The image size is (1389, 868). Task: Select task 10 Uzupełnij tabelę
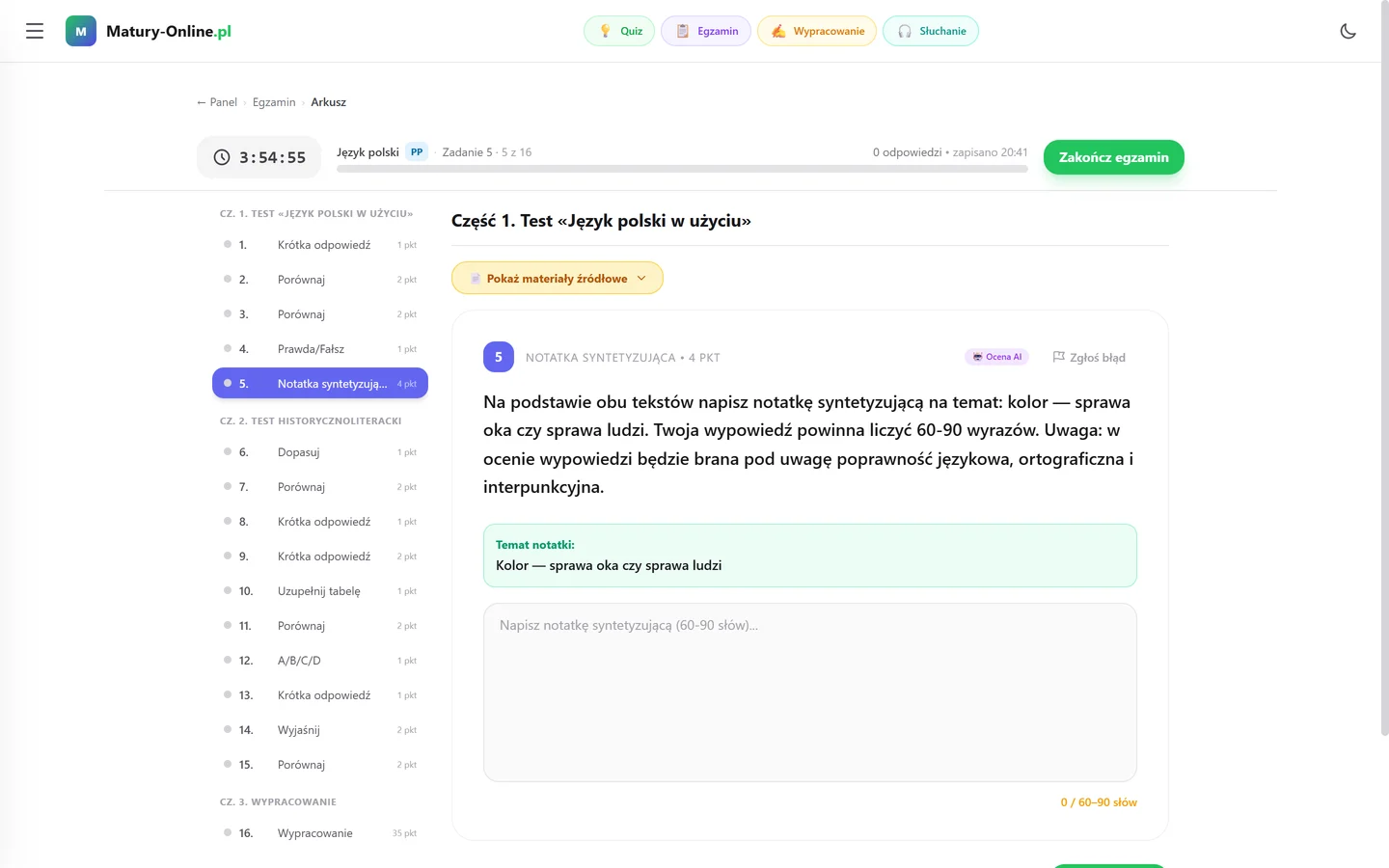[320, 591]
